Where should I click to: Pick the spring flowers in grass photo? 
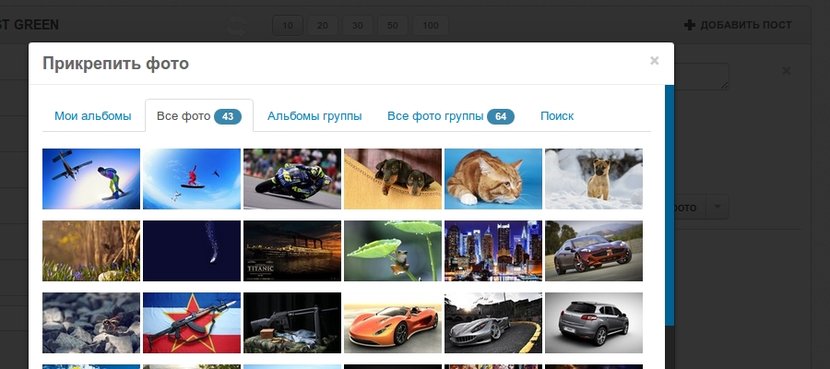point(91,251)
